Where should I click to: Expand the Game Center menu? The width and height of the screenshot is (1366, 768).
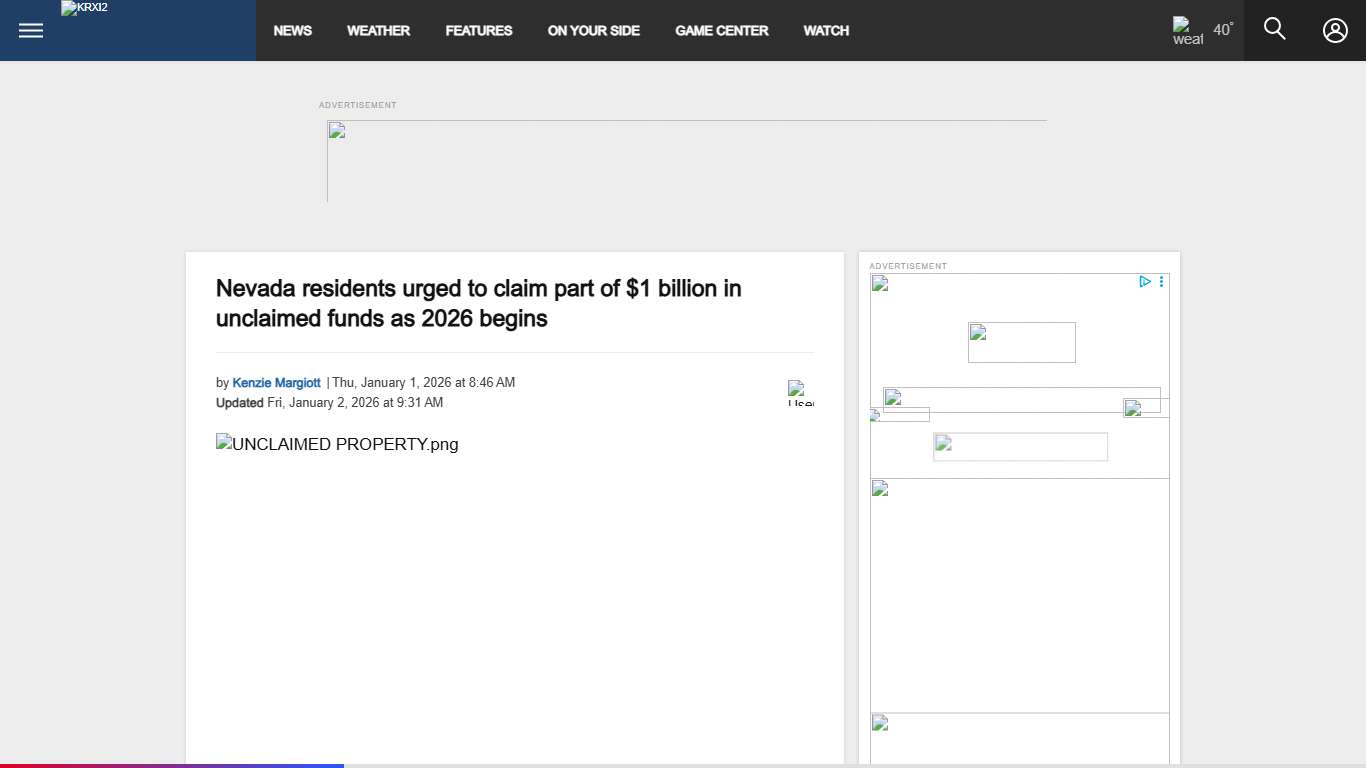[721, 31]
